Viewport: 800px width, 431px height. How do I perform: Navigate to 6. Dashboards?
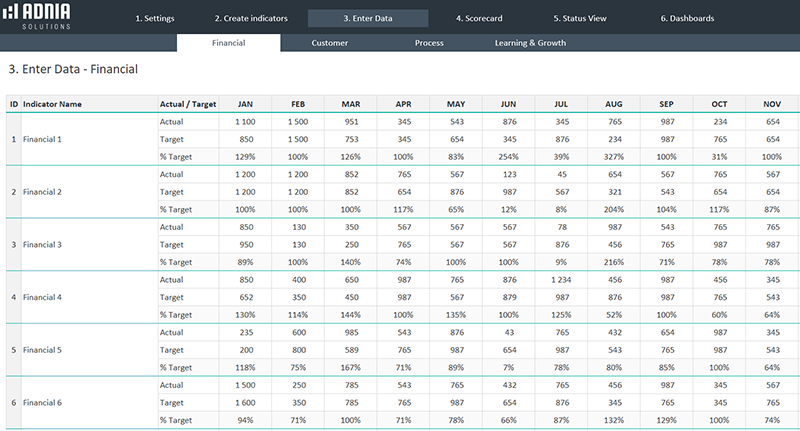point(687,18)
